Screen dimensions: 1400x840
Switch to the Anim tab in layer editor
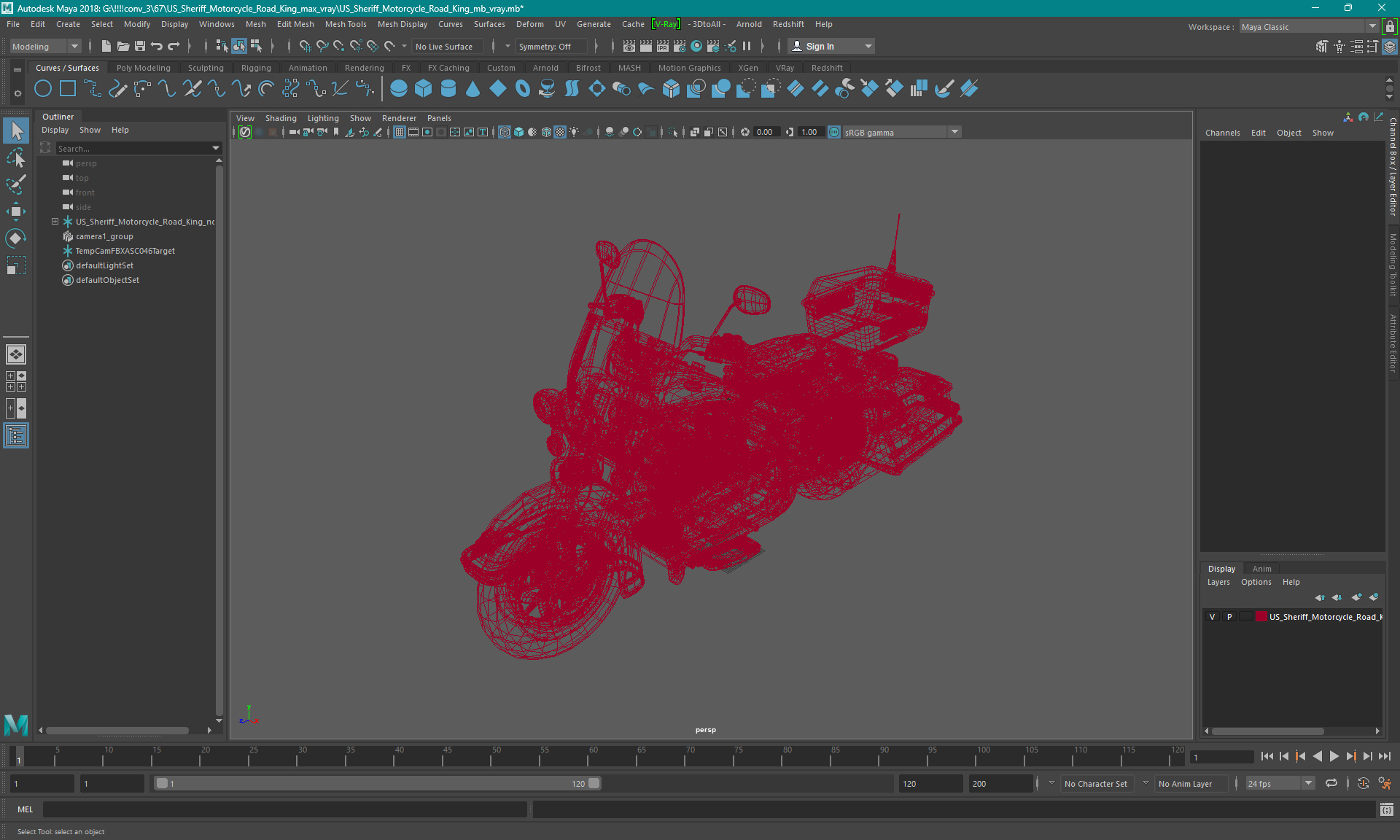point(1261,569)
